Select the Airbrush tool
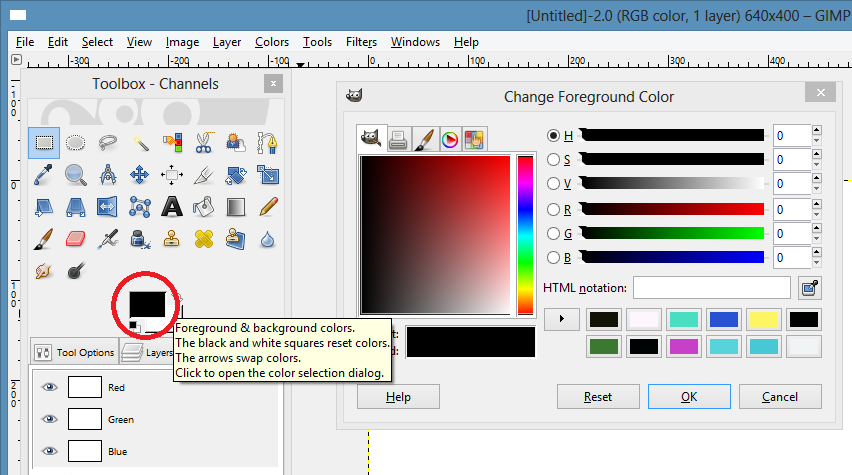Screen dimensions: 852x475 (x=108, y=239)
